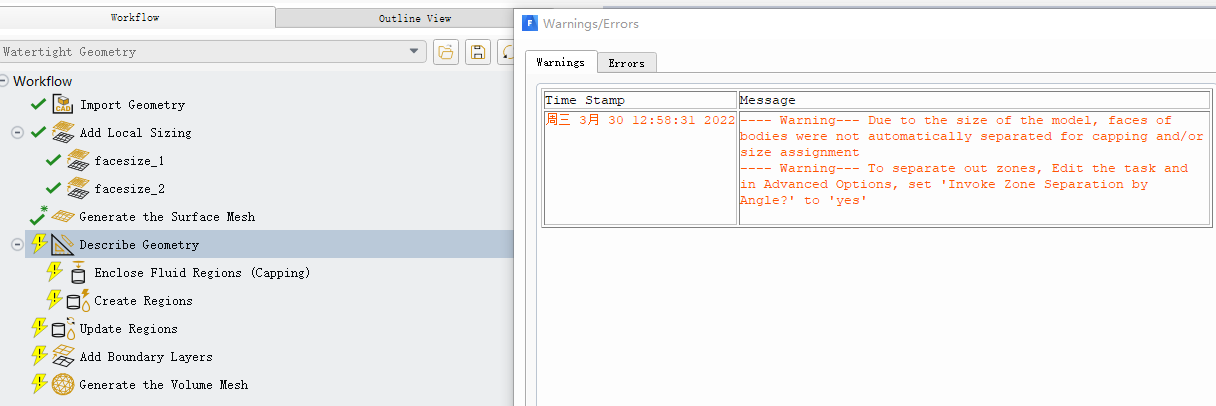Select the Update Regions task
Image resolution: width=1216 pixels, height=406 pixels.
[128, 328]
